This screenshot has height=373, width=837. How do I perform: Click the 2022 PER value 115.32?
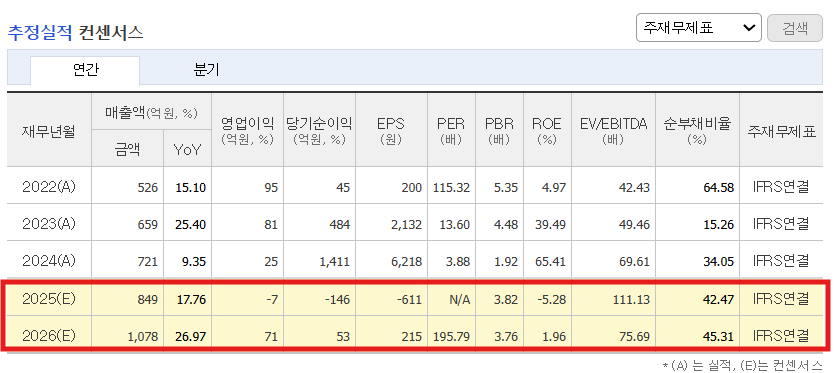coord(452,188)
